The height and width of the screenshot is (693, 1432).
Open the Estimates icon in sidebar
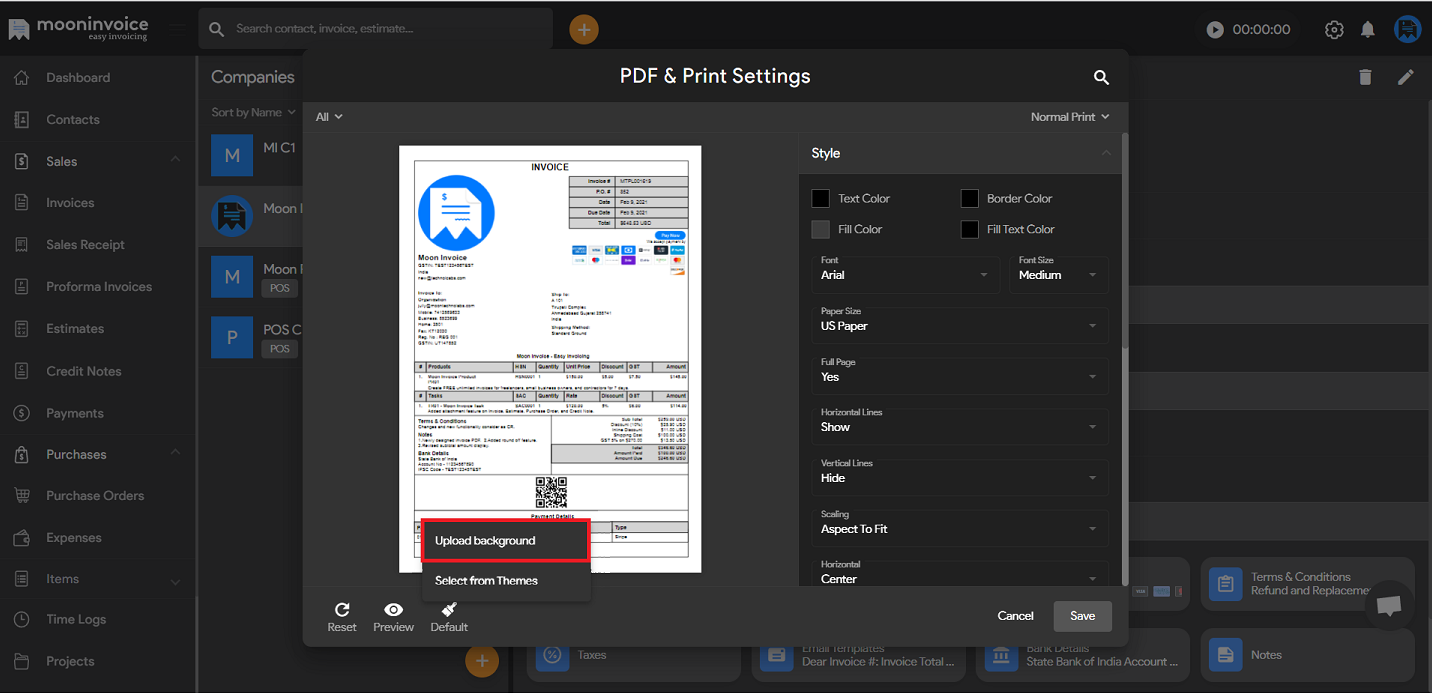[22, 329]
